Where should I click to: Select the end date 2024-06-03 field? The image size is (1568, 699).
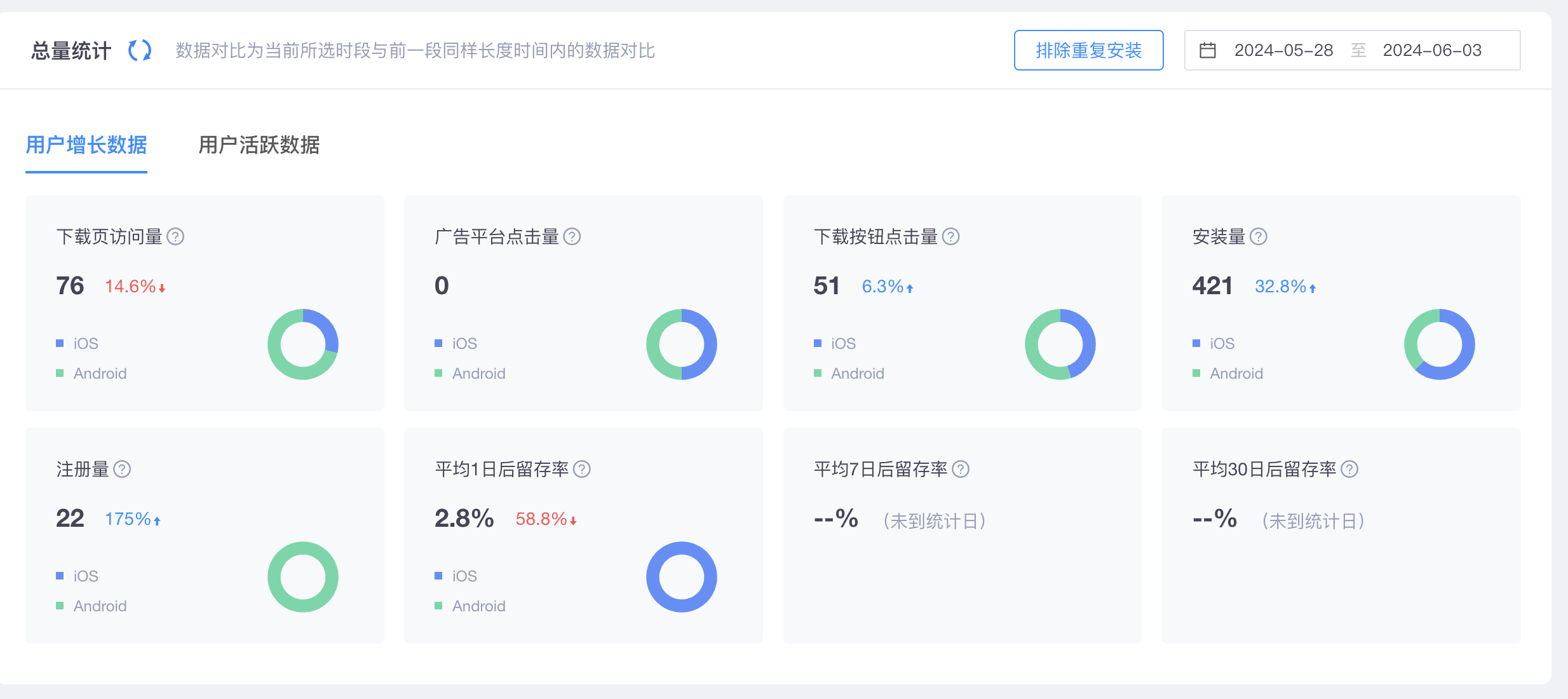pos(1432,50)
